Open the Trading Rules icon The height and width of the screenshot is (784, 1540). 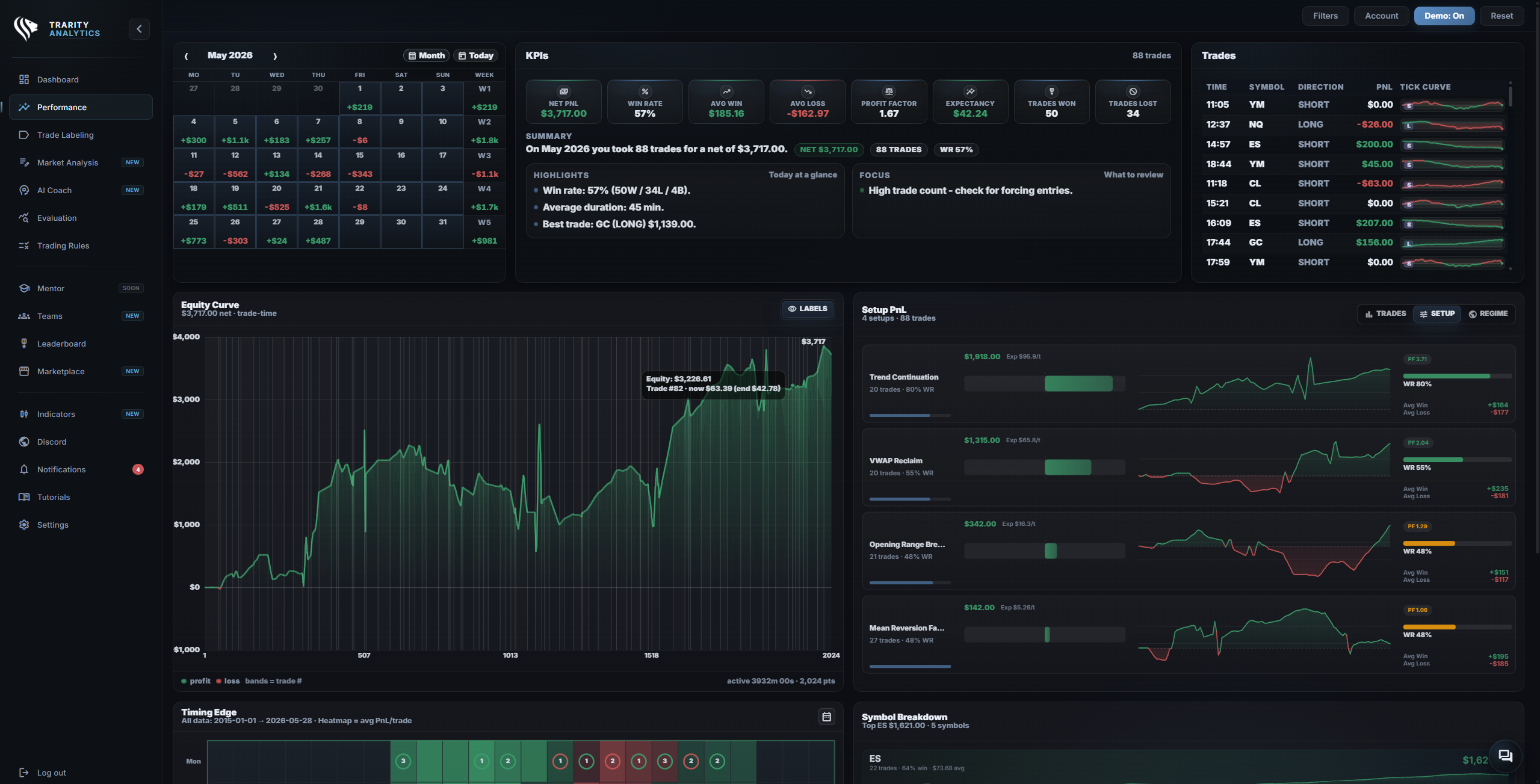pos(24,245)
